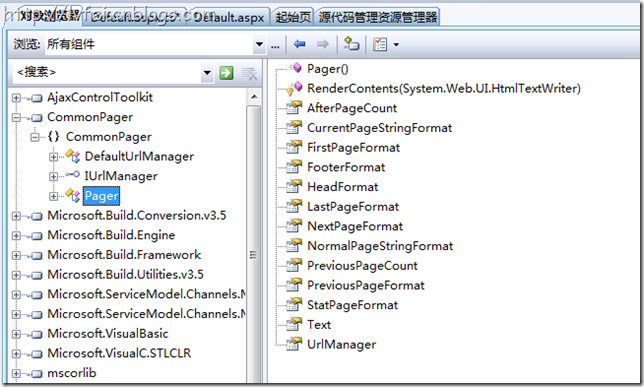The width and height of the screenshot is (644, 387).
Task: Click the forward navigation arrow icon
Action: [323, 44]
